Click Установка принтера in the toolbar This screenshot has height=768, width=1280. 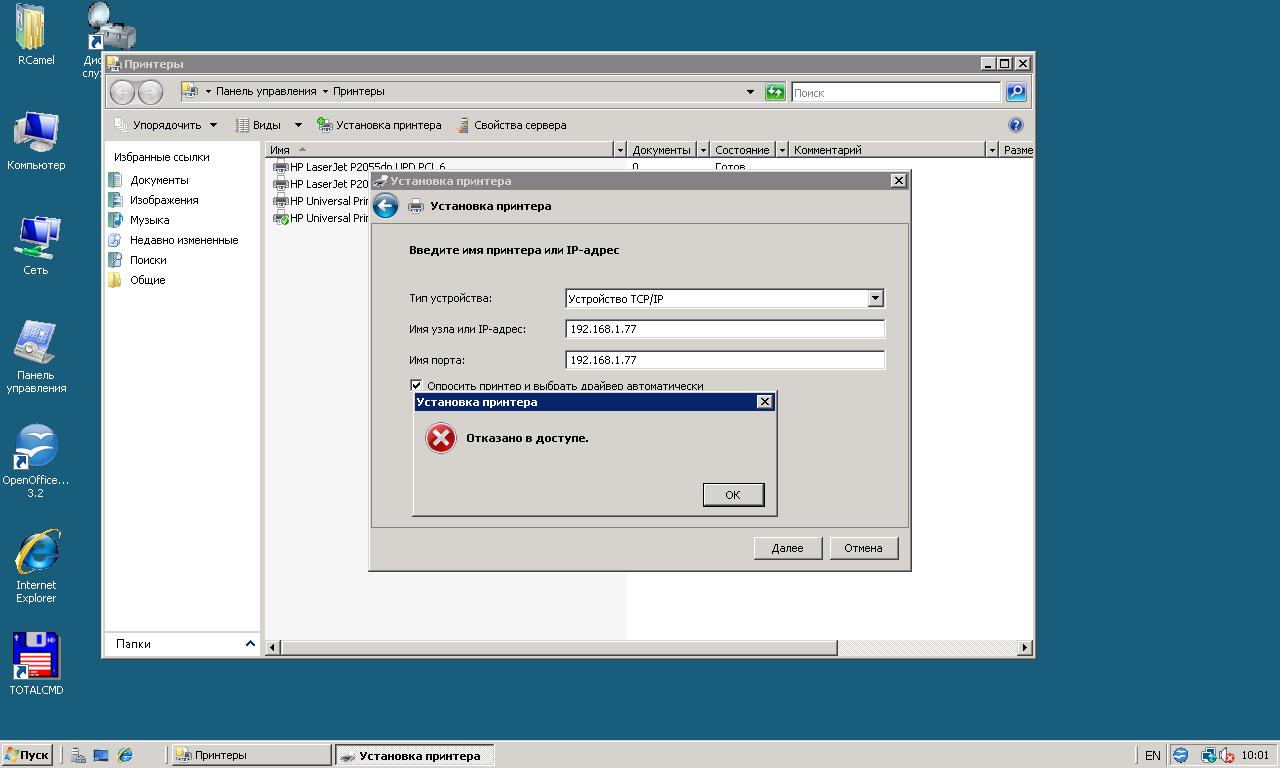coord(379,125)
